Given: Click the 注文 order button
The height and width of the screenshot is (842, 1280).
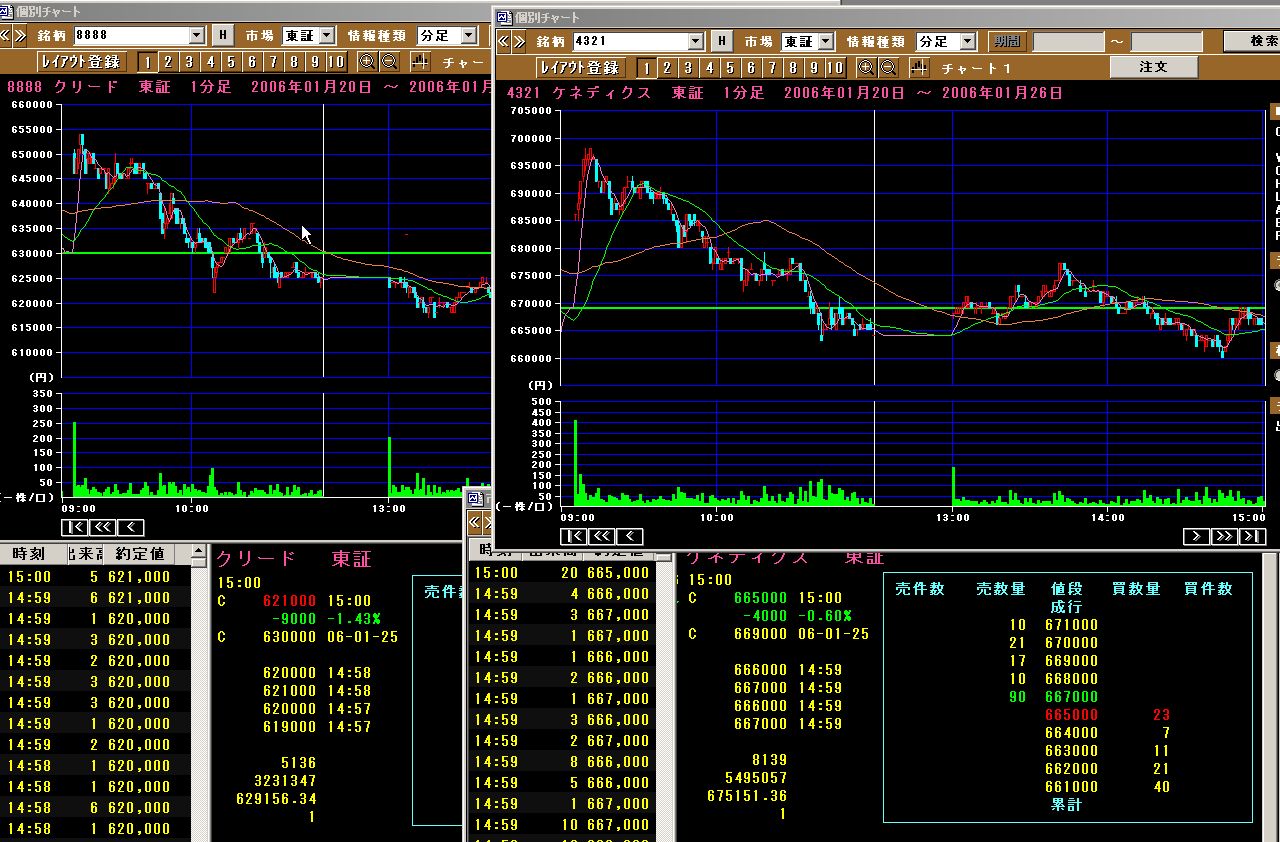Looking at the screenshot, I should (x=1154, y=67).
